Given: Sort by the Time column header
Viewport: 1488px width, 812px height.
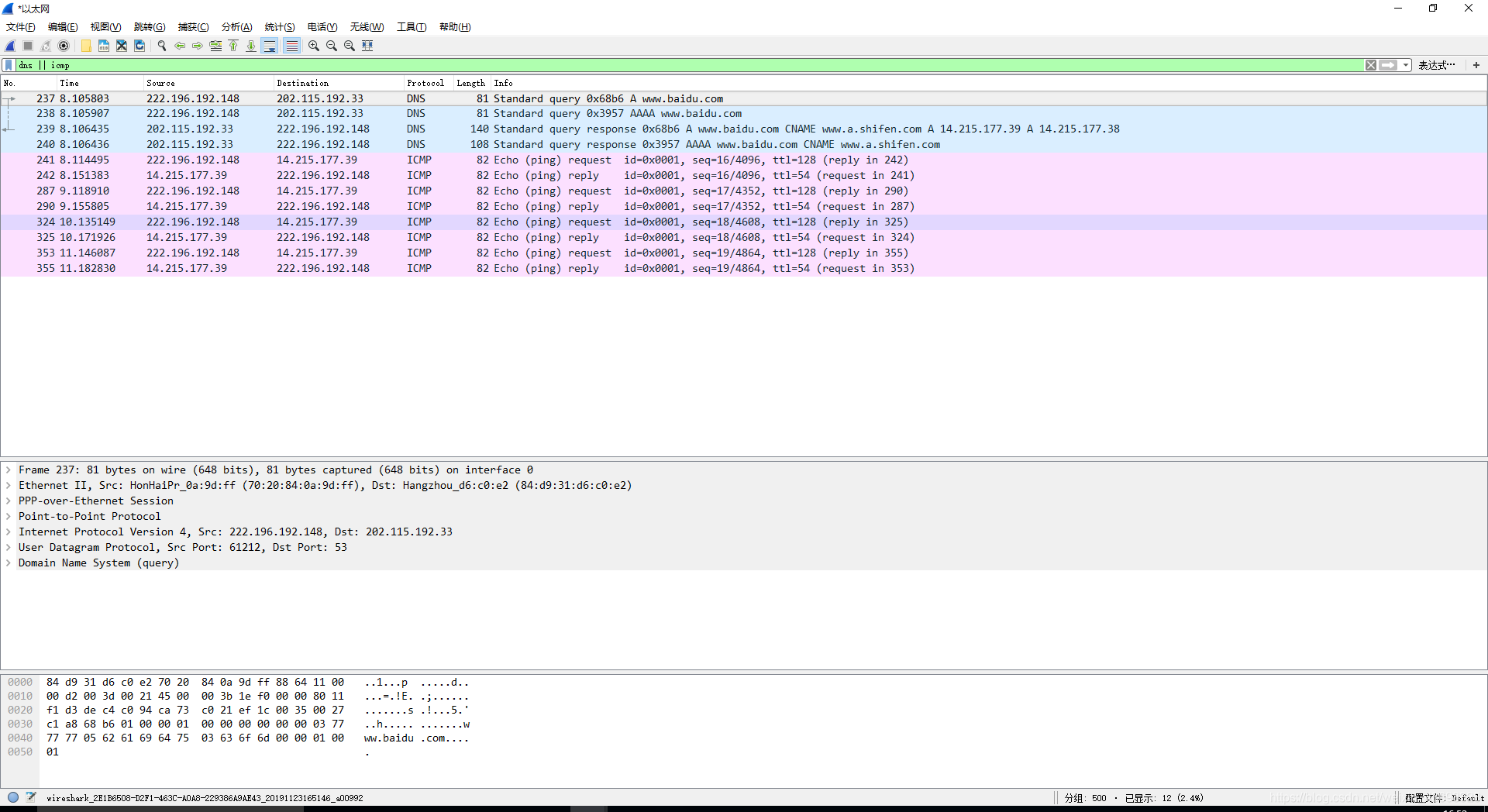Looking at the screenshot, I should pos(101,83).
